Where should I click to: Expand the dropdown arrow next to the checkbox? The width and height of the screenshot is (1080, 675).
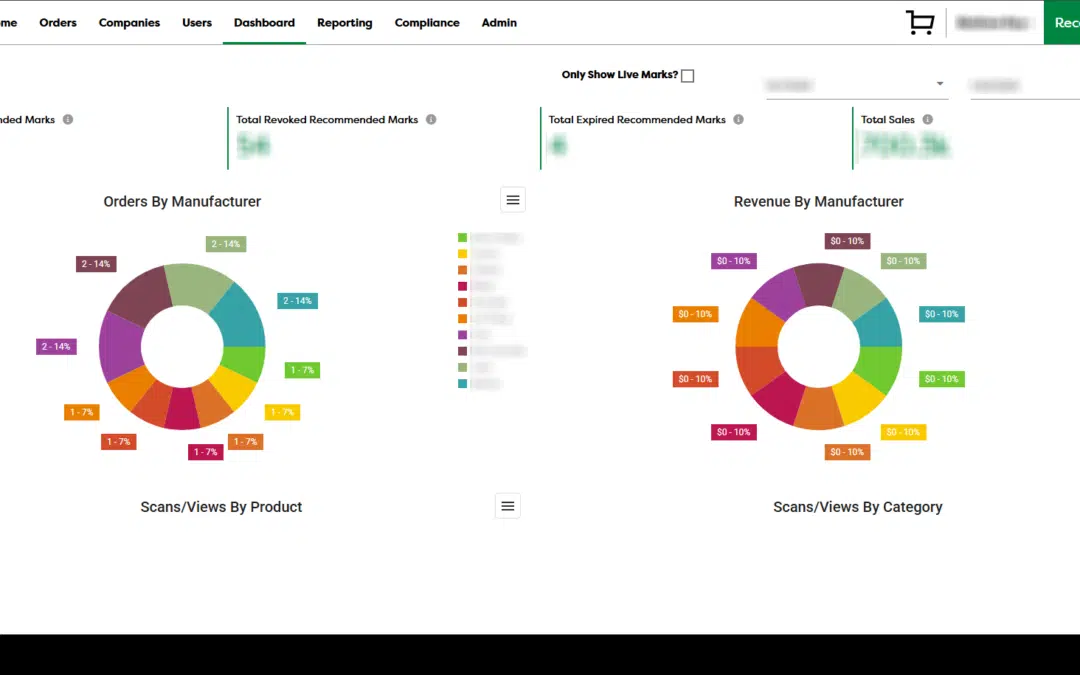click(x=940, y=85)
